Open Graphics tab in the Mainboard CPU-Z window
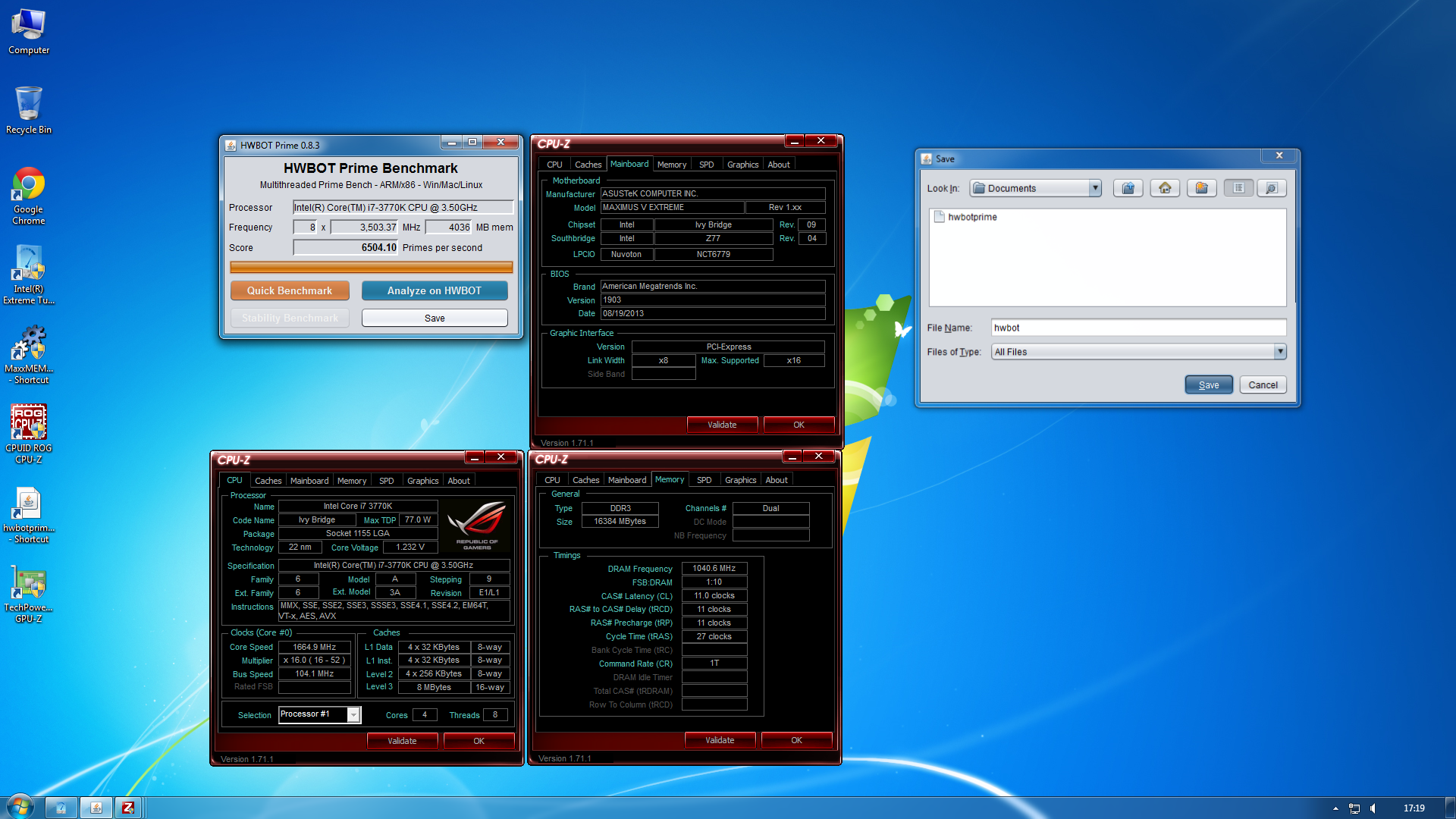Screen dimensions: 1456x819 coord(742,165)
